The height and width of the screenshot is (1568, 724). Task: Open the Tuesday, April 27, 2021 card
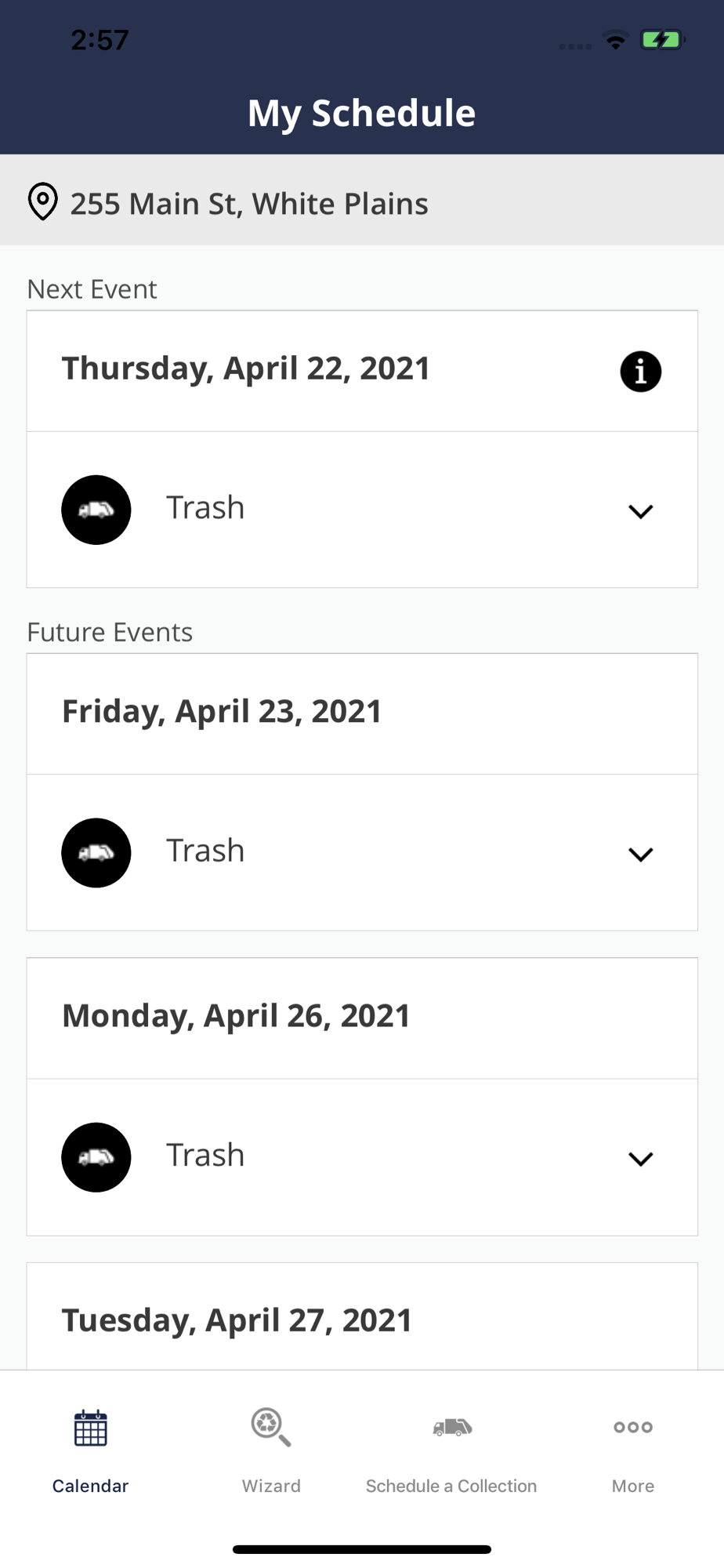(x=362, y=1317)
